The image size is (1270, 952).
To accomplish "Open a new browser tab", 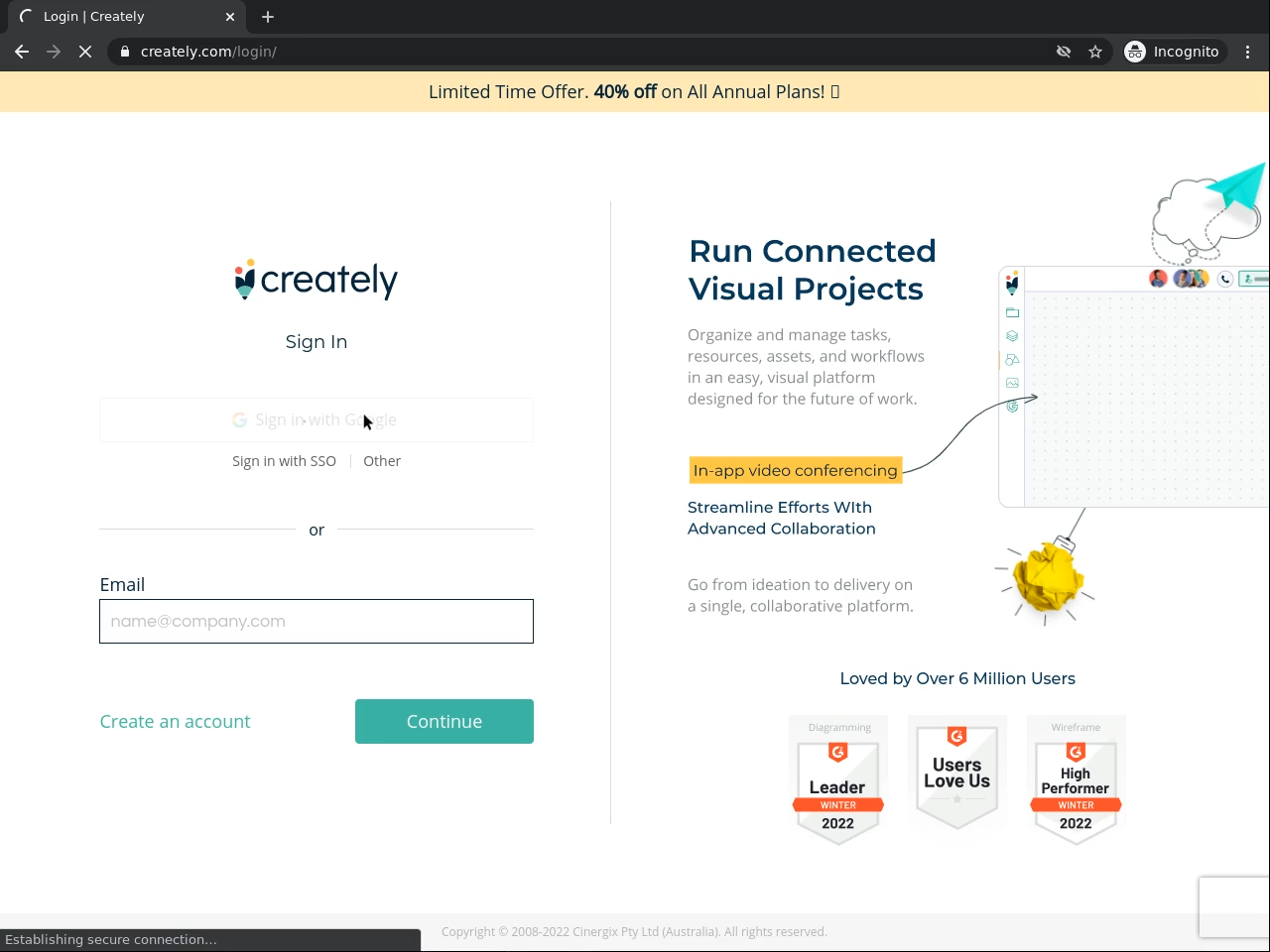I will 268,17.
